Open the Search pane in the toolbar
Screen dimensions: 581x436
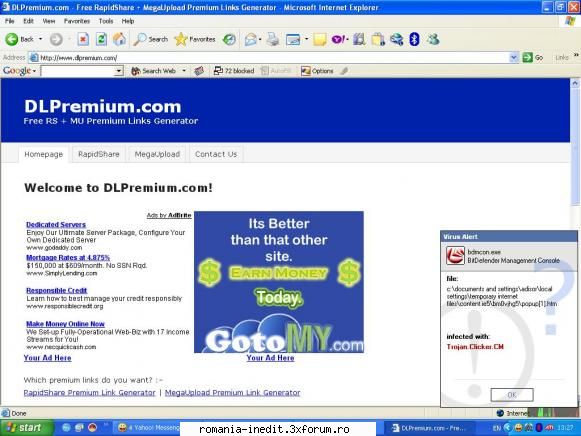(x=151, y=39)
